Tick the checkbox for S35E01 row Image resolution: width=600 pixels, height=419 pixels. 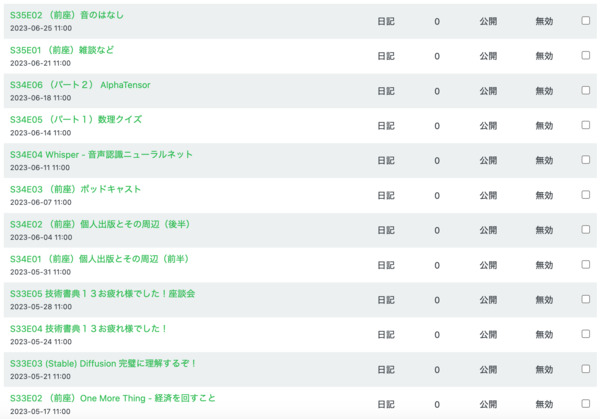point(585,55)
